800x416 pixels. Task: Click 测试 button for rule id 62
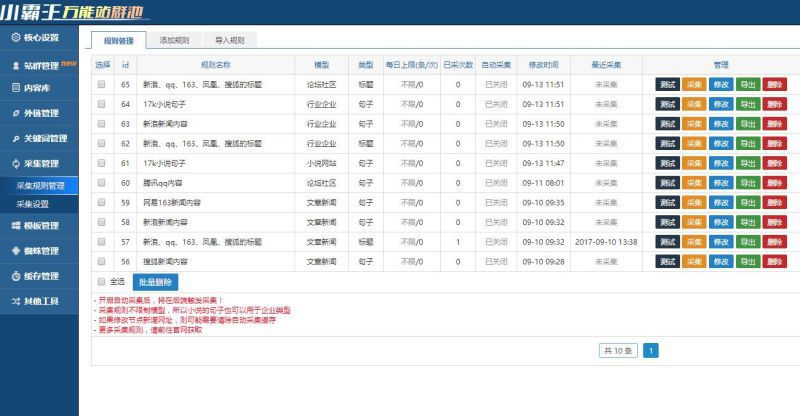667,143
